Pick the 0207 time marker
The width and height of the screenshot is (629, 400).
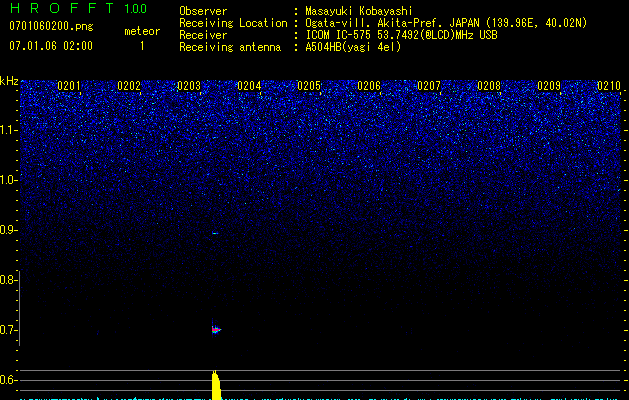pos(429,87)
